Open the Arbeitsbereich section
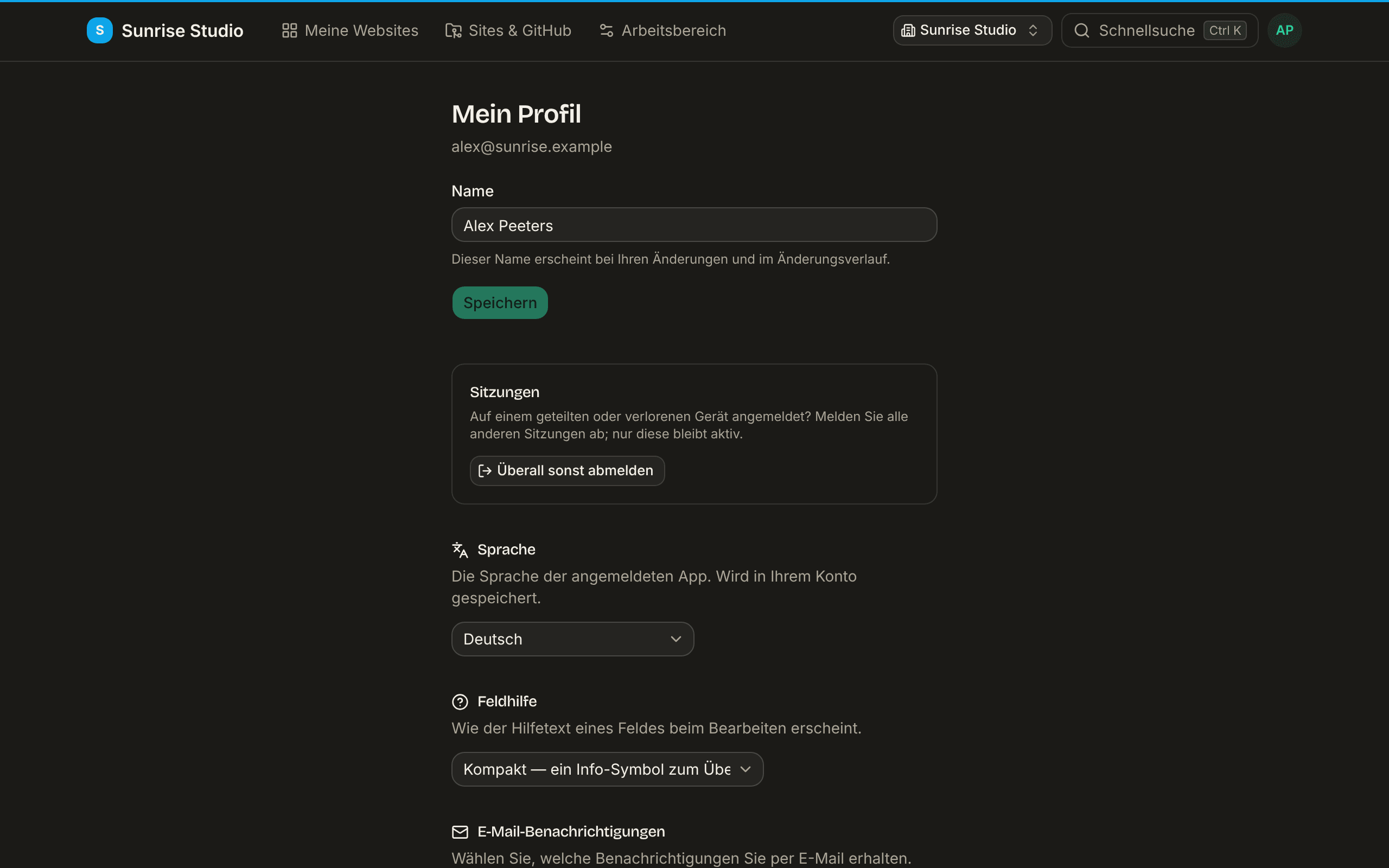The image size is (1389, 868). 663,30
